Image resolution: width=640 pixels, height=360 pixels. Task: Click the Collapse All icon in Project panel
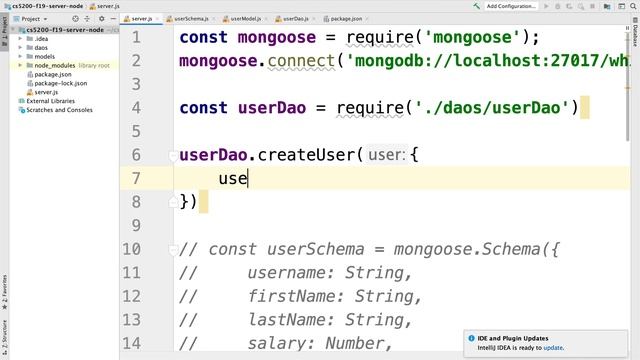(87, 19)
